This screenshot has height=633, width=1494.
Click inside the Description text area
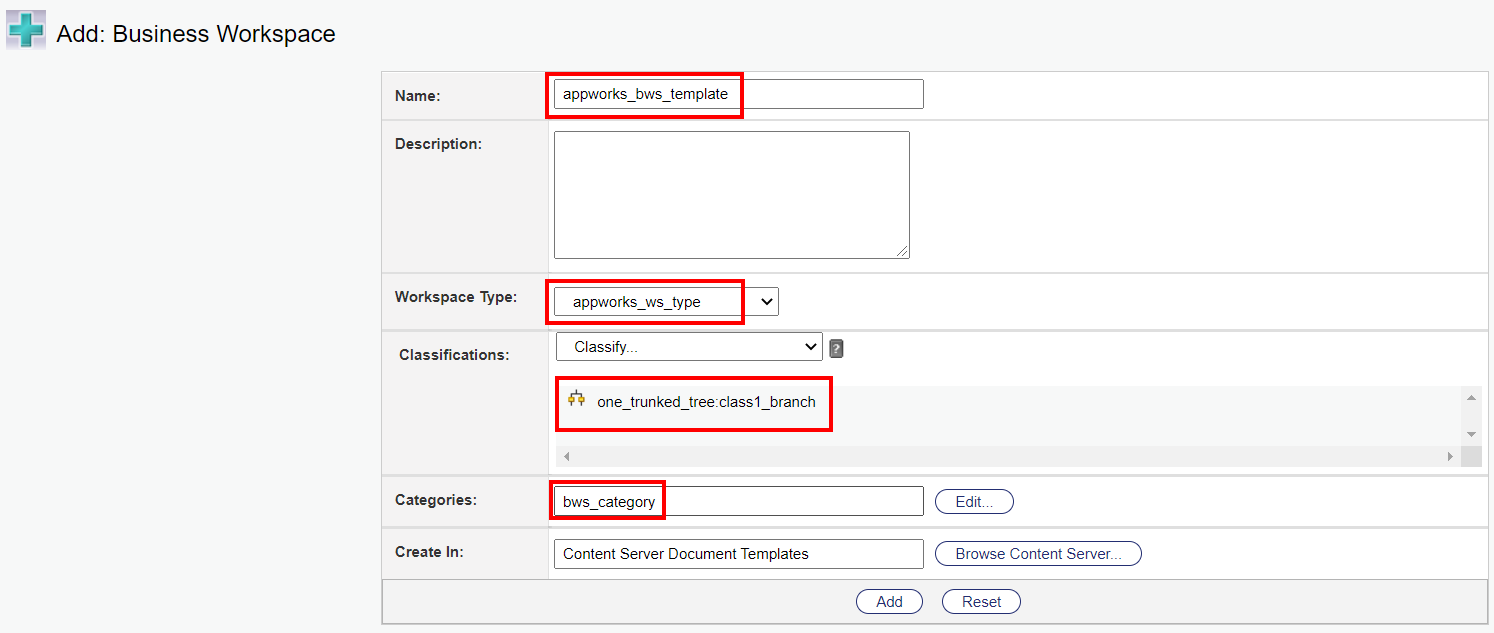tap(731, 194)
